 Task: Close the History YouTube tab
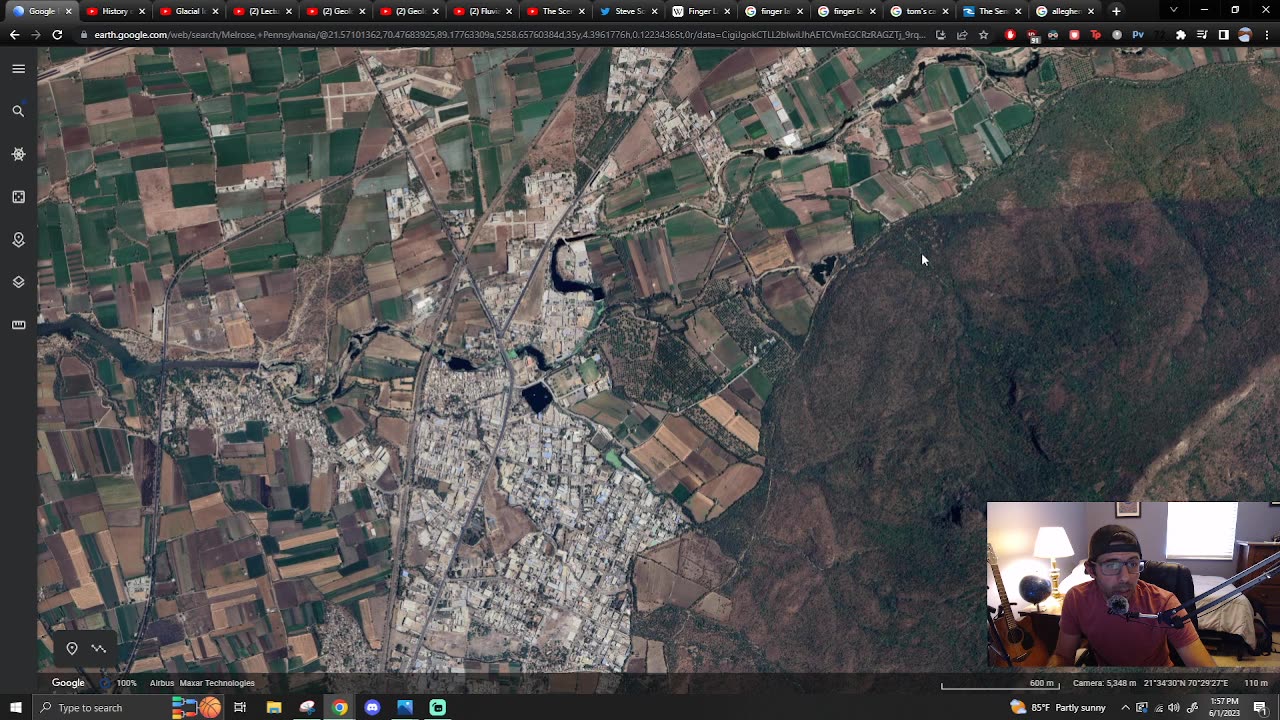coord(141,11)
